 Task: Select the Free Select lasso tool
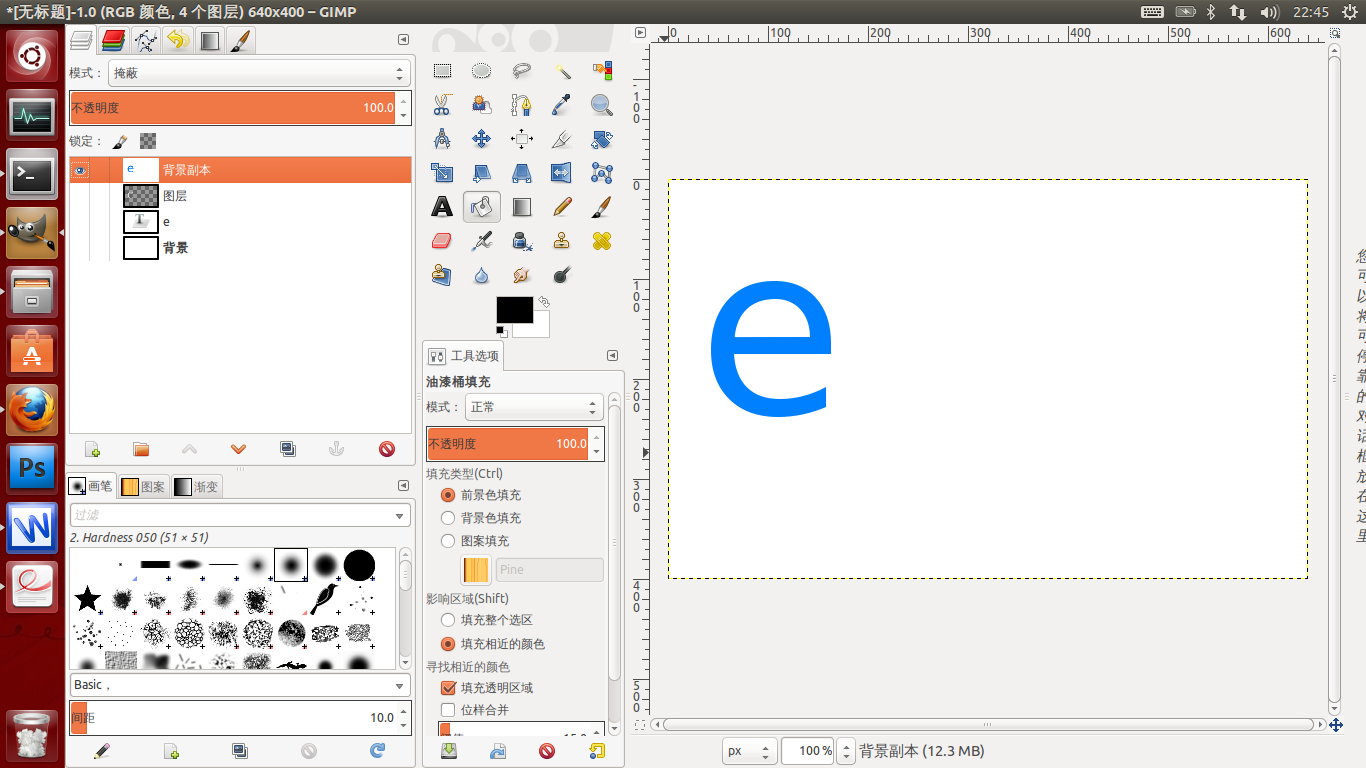(x=522, y=71)
